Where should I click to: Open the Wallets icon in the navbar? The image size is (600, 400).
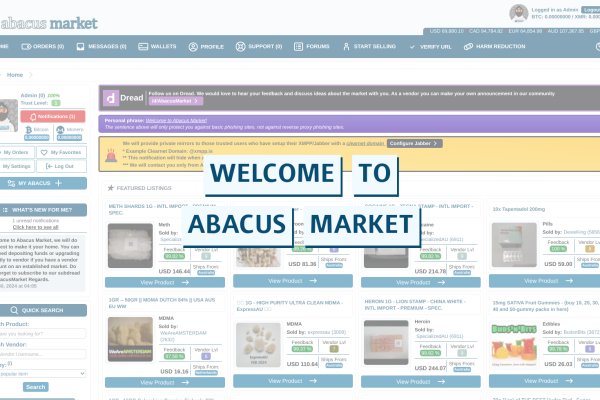coord(143,46)
